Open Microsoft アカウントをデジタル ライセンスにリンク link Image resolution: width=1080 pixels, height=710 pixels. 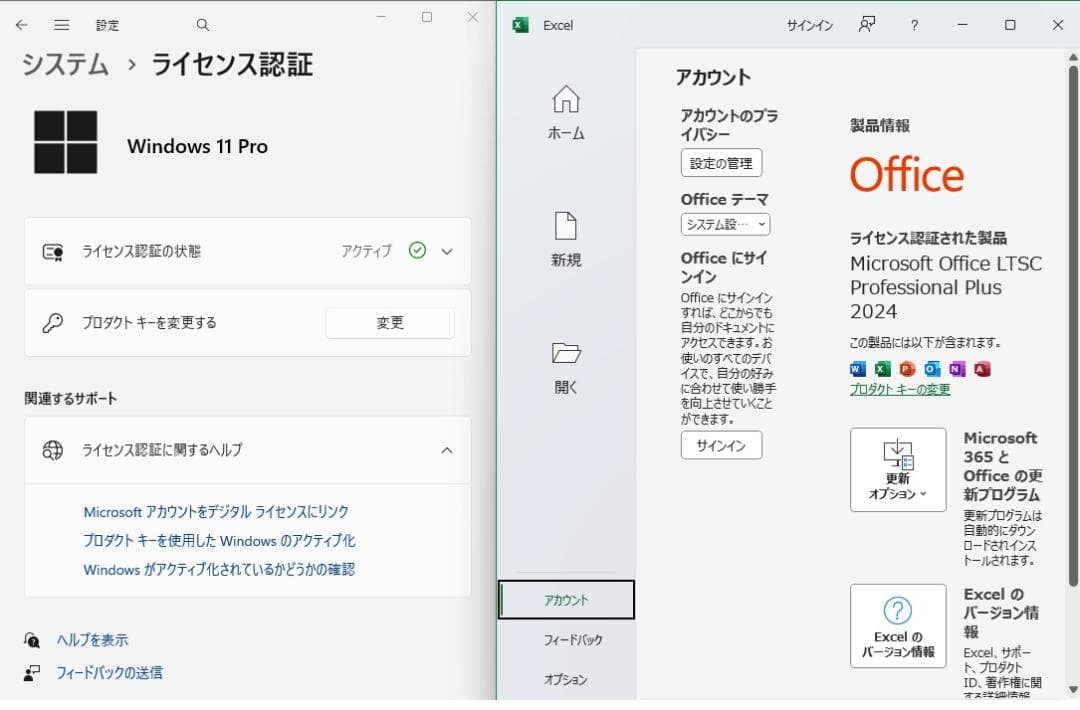tap(216, 512)
